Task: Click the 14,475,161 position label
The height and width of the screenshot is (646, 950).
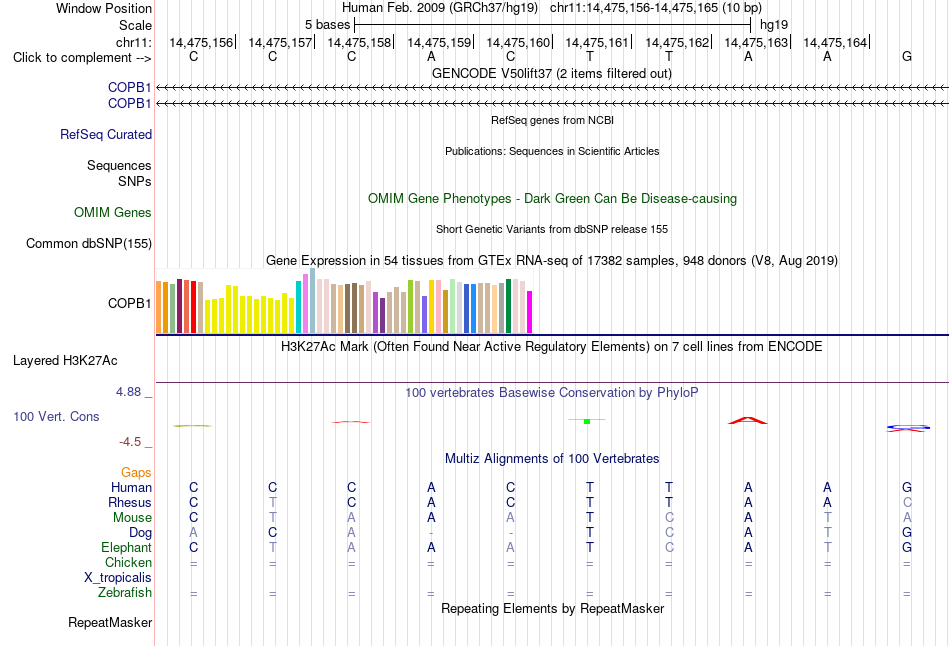Action: point(597,42)
